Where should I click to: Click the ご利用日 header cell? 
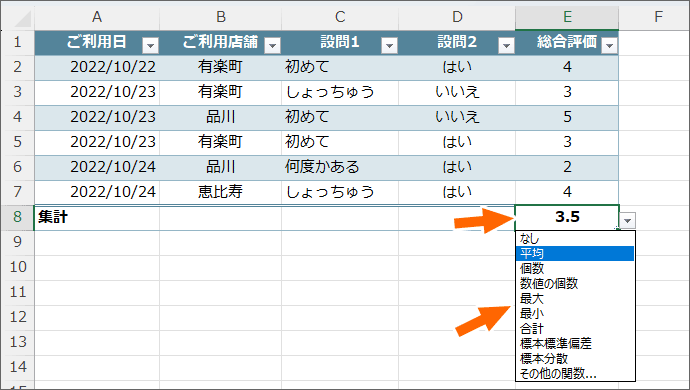(97, 42)
